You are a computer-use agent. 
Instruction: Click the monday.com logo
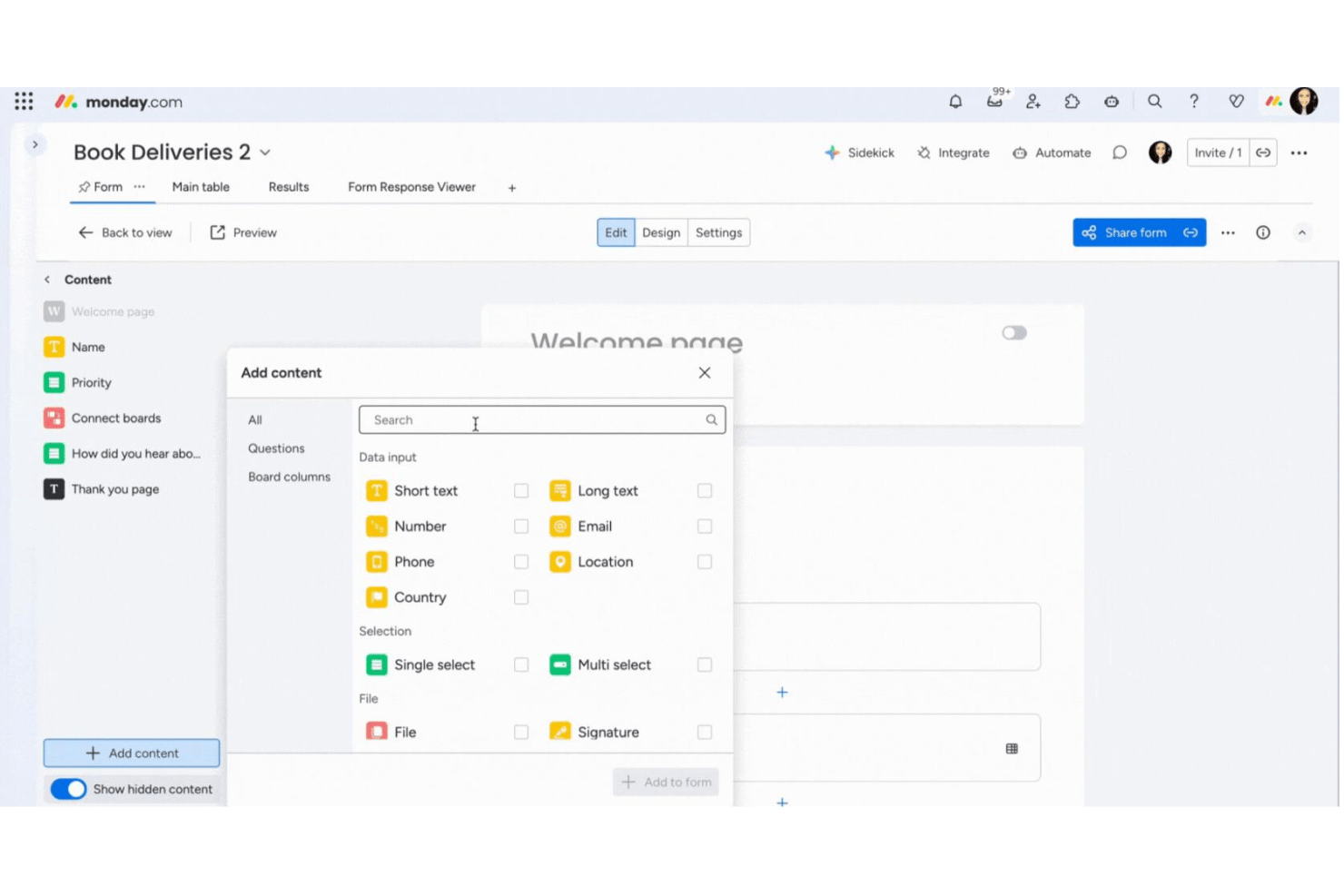[119, 102]
